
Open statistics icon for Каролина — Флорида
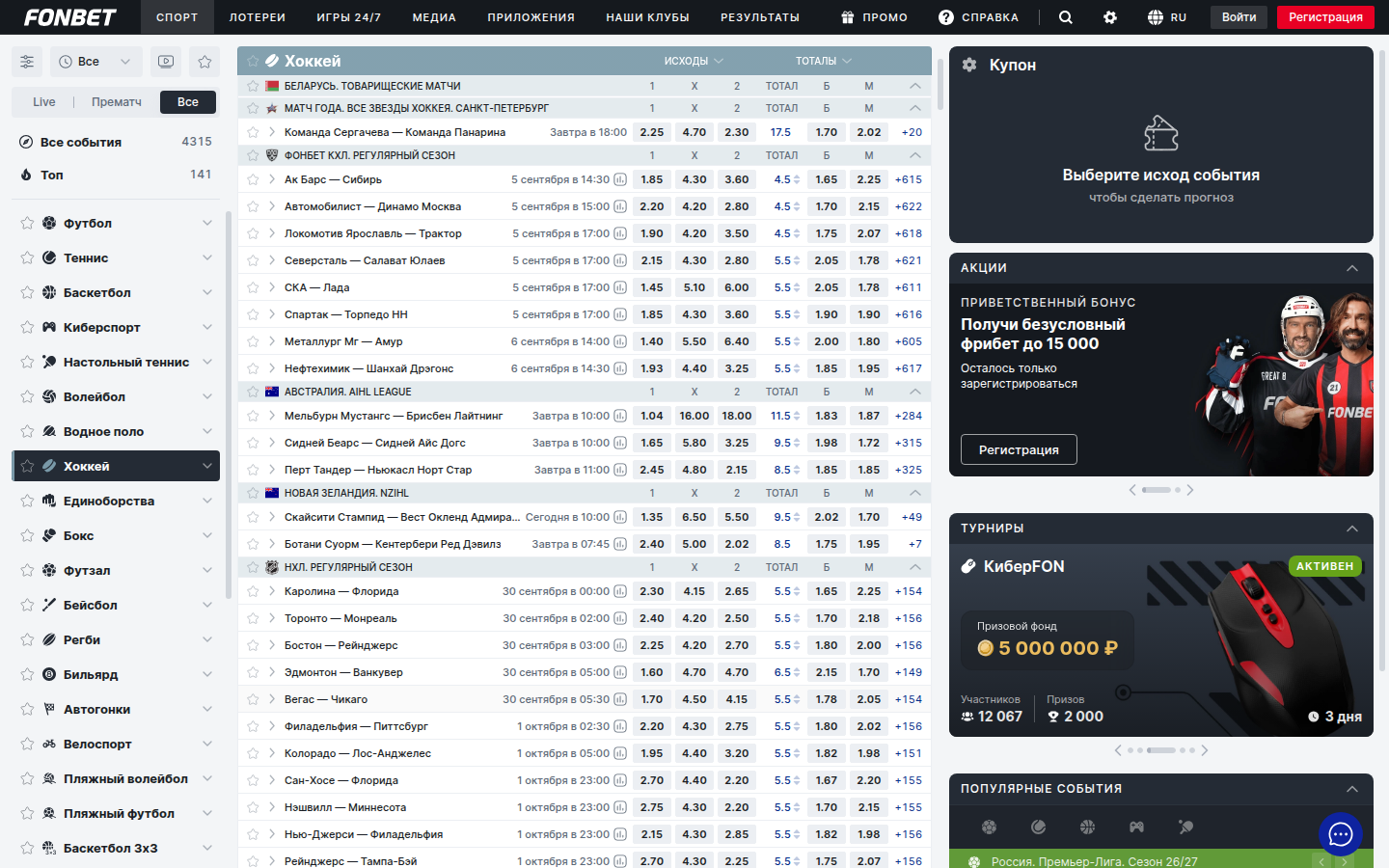(x=620, y=591)
